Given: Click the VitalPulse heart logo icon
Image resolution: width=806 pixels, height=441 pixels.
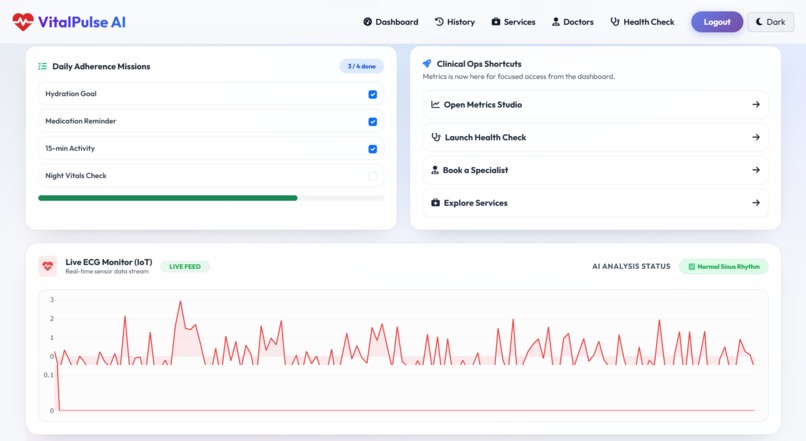Looking at the screenshot, I should tap(23, 22).
